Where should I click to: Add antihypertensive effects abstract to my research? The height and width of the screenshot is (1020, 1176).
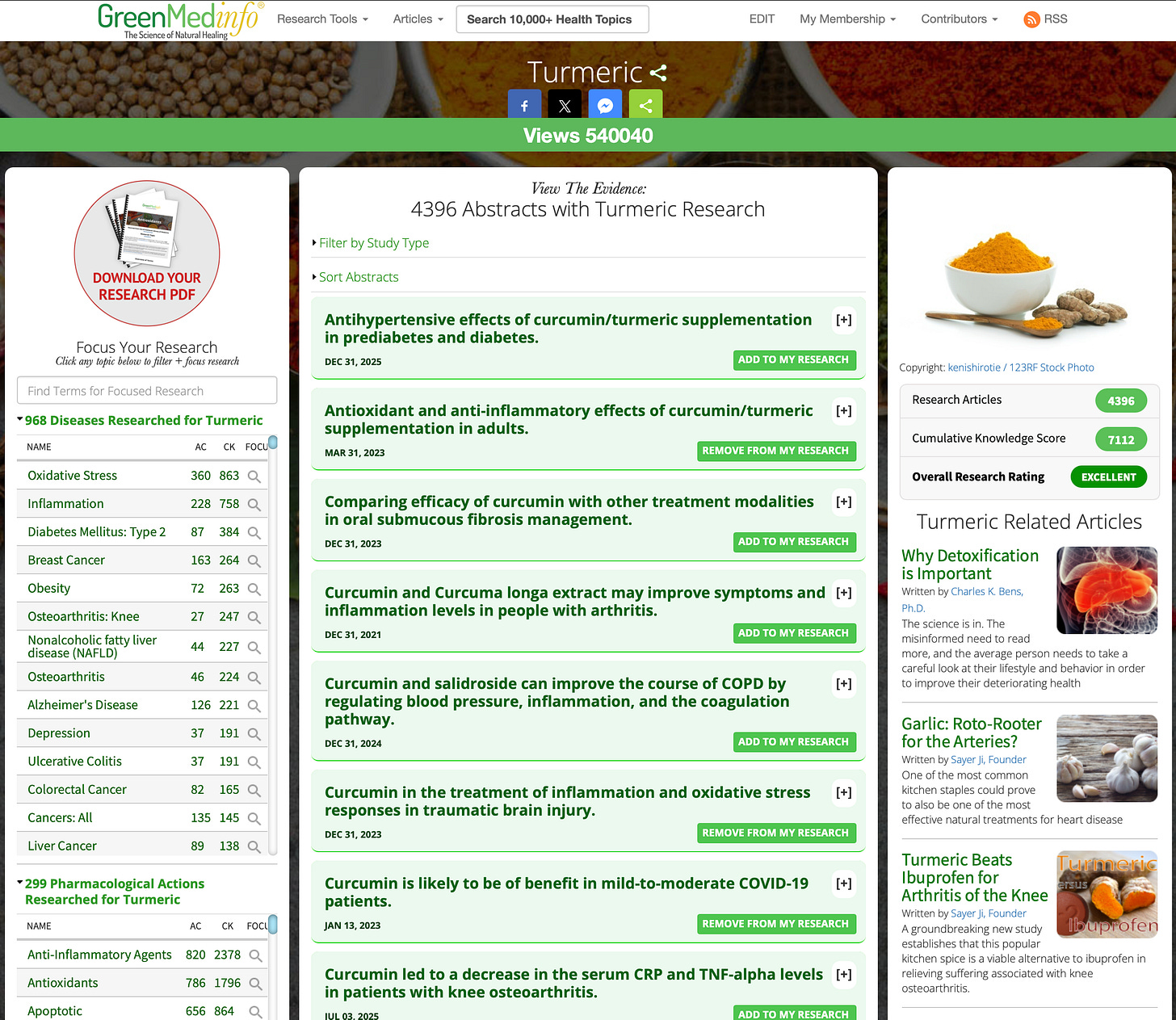tap(794, 360)
